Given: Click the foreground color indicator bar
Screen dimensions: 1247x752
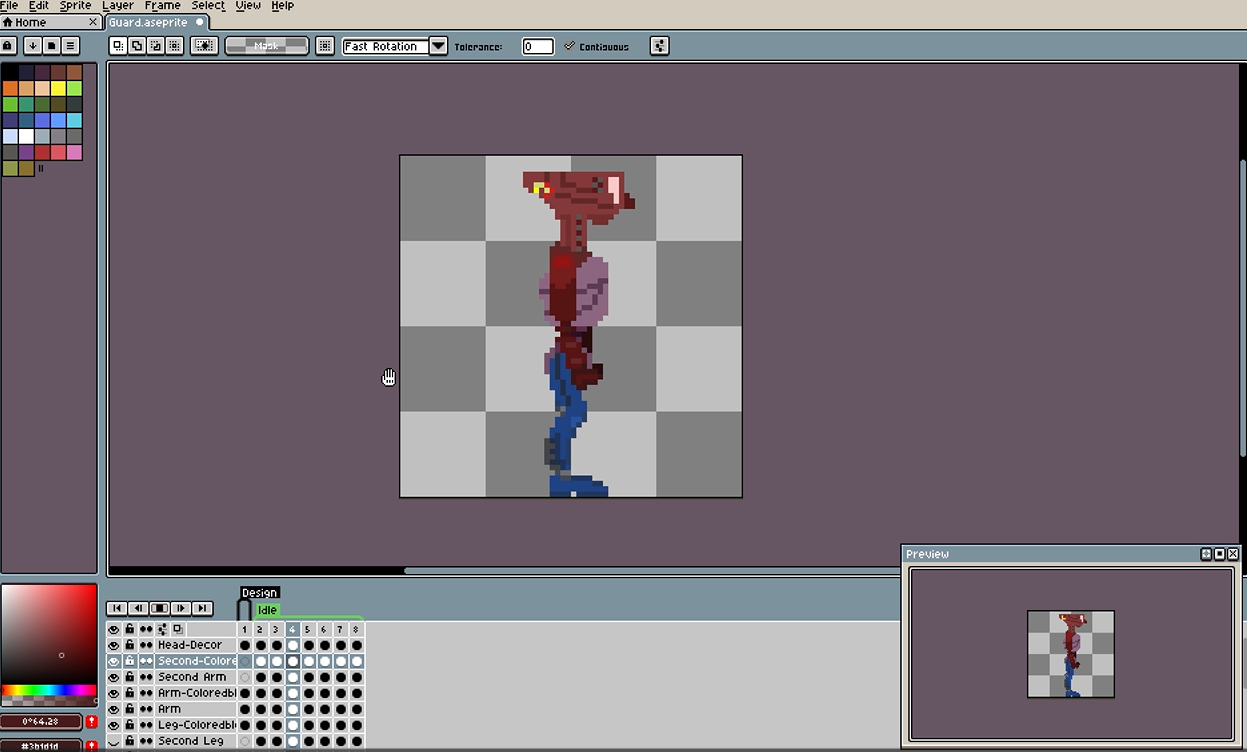Looking at the screenshot, I should [42, 721].
